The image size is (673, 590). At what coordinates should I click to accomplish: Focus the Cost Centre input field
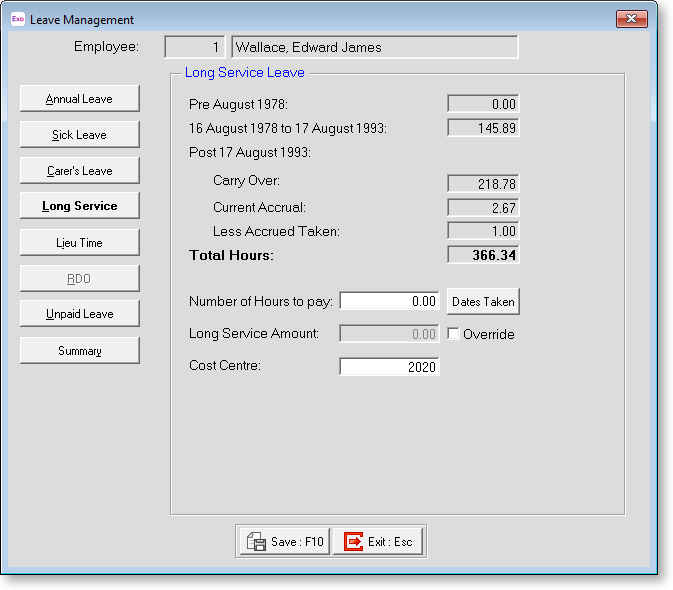[389, 367]
